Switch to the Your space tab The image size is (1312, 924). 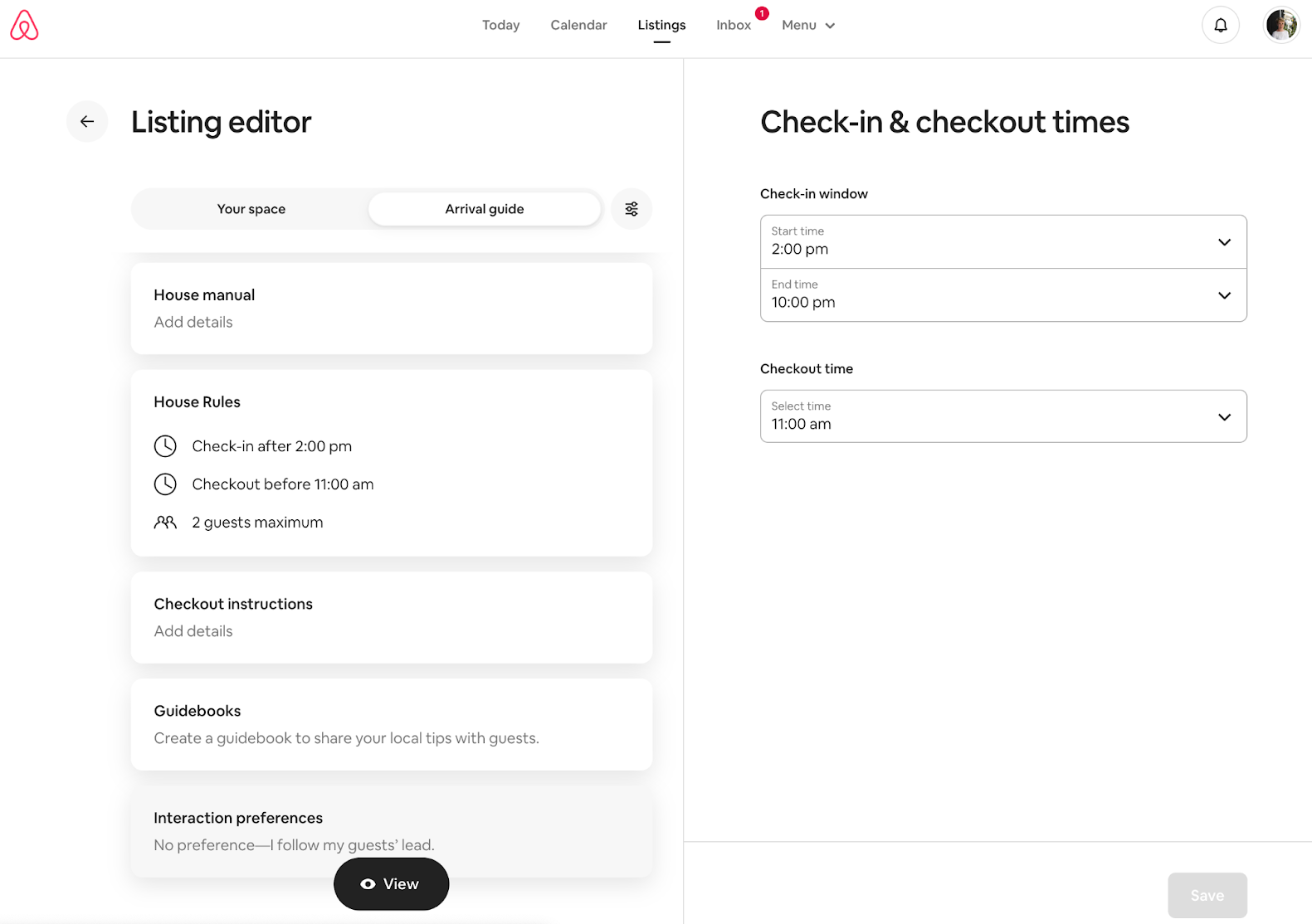[x=251, y=209]
